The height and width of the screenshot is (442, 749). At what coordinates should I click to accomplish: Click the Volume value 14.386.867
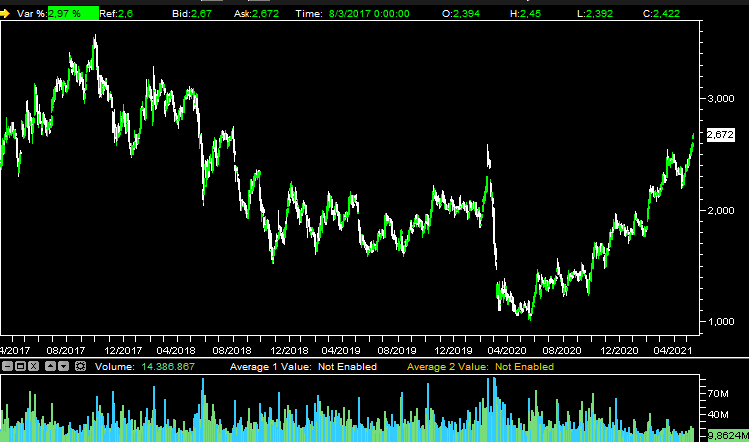click(168, 367)
